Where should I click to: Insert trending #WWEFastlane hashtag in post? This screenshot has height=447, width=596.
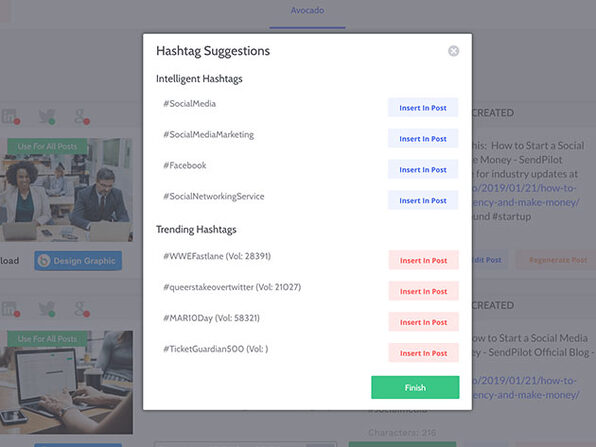click(423, 260)
